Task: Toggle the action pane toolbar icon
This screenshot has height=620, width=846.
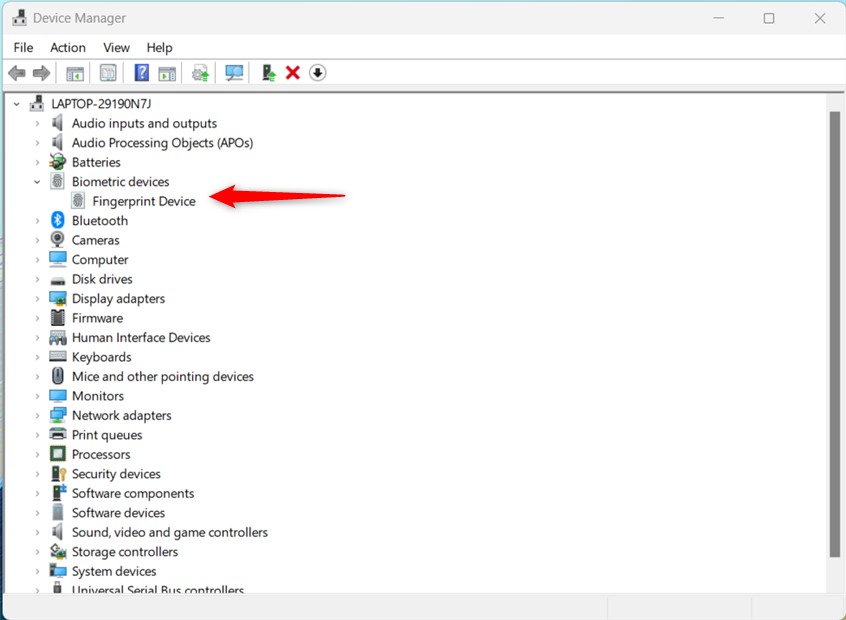Action: tap(167, 73)
